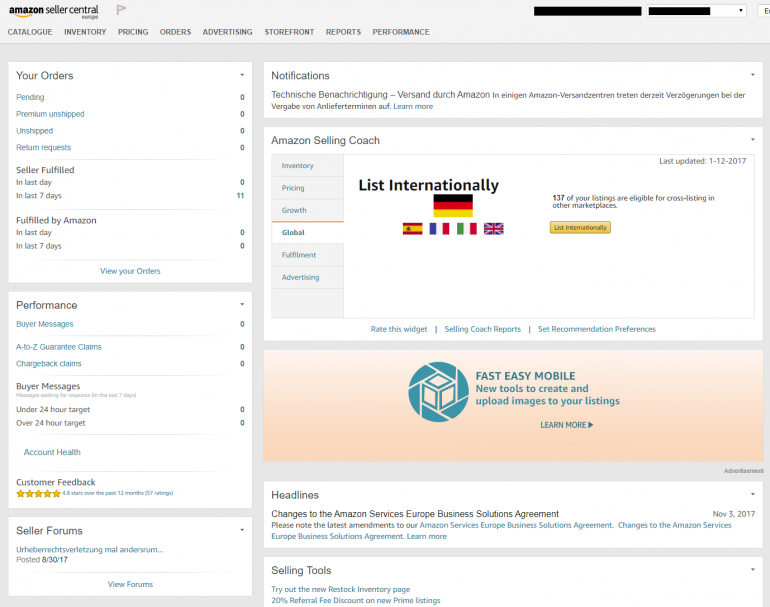Click Rate this widget link
770x607 pixels.
pos(399,329)
